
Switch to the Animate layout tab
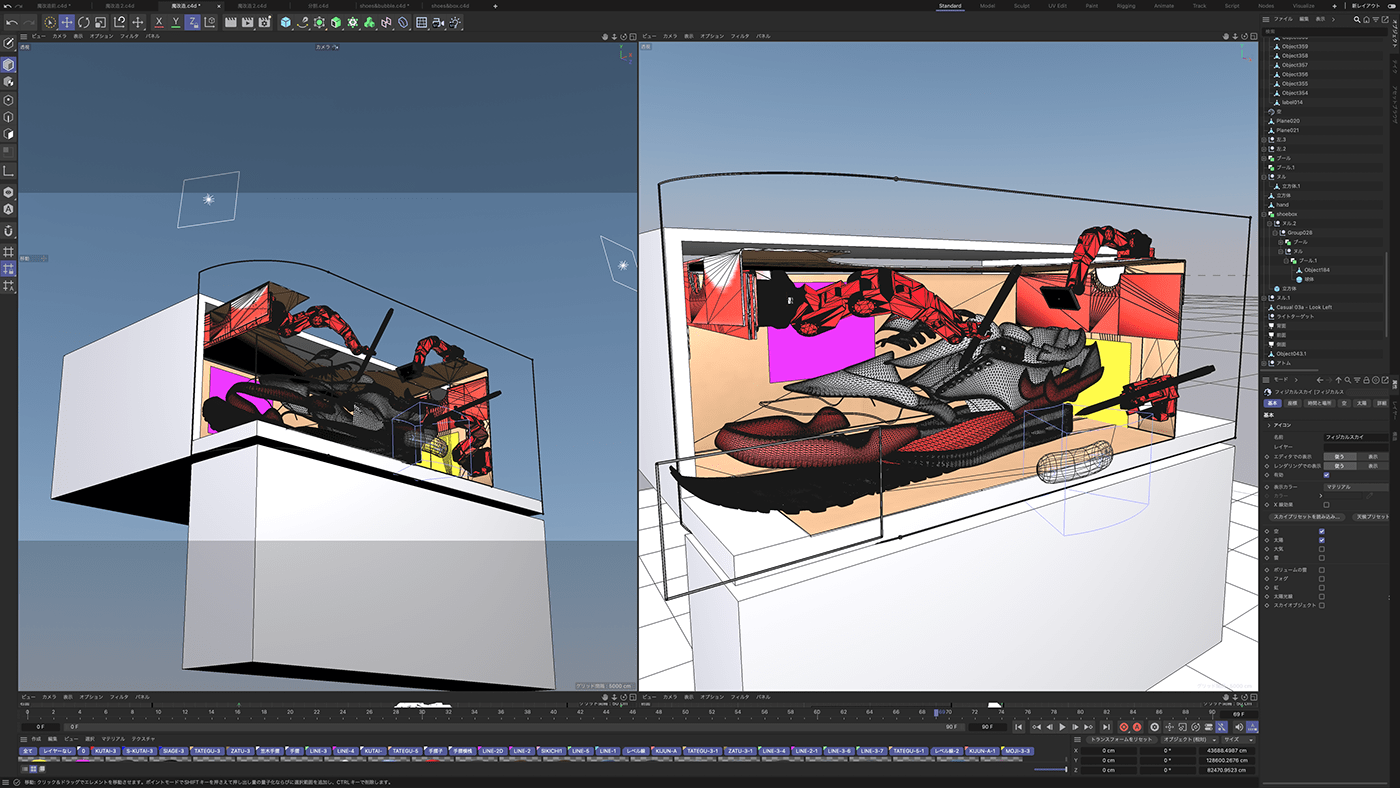(x=1164, y=5)
